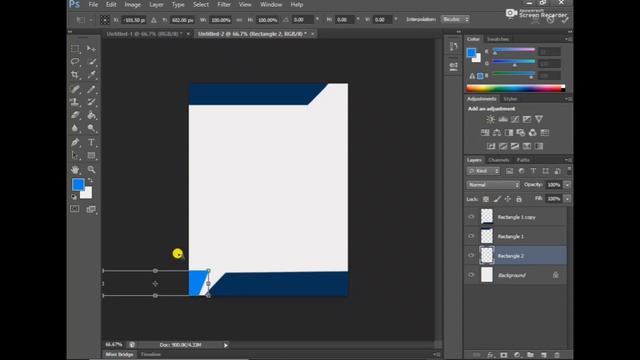The width and height of the screenshot is (640, 360).
Task: Toggle reference point location grid
Action: point(105,20)
